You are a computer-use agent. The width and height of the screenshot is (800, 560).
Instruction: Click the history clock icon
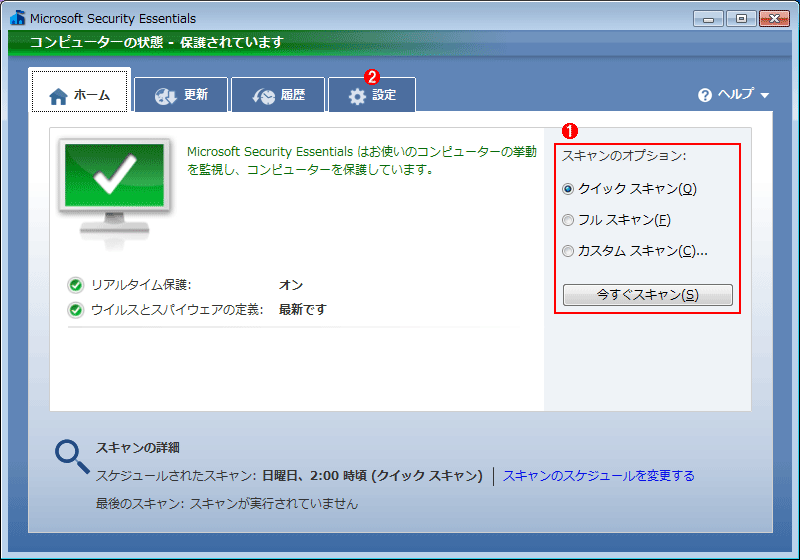[x=263, y=96]
